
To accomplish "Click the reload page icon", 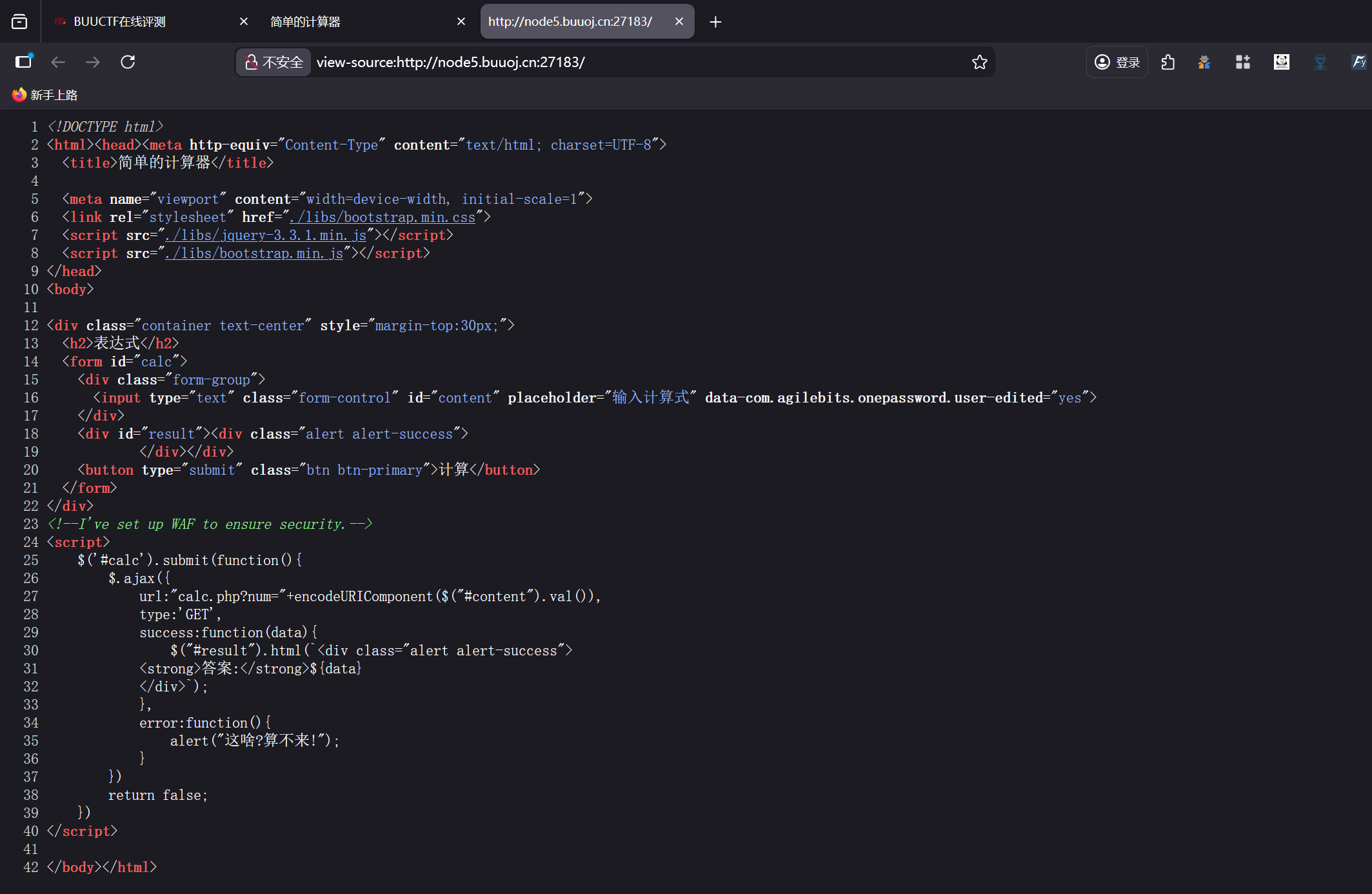I will [x=128, y=62].
